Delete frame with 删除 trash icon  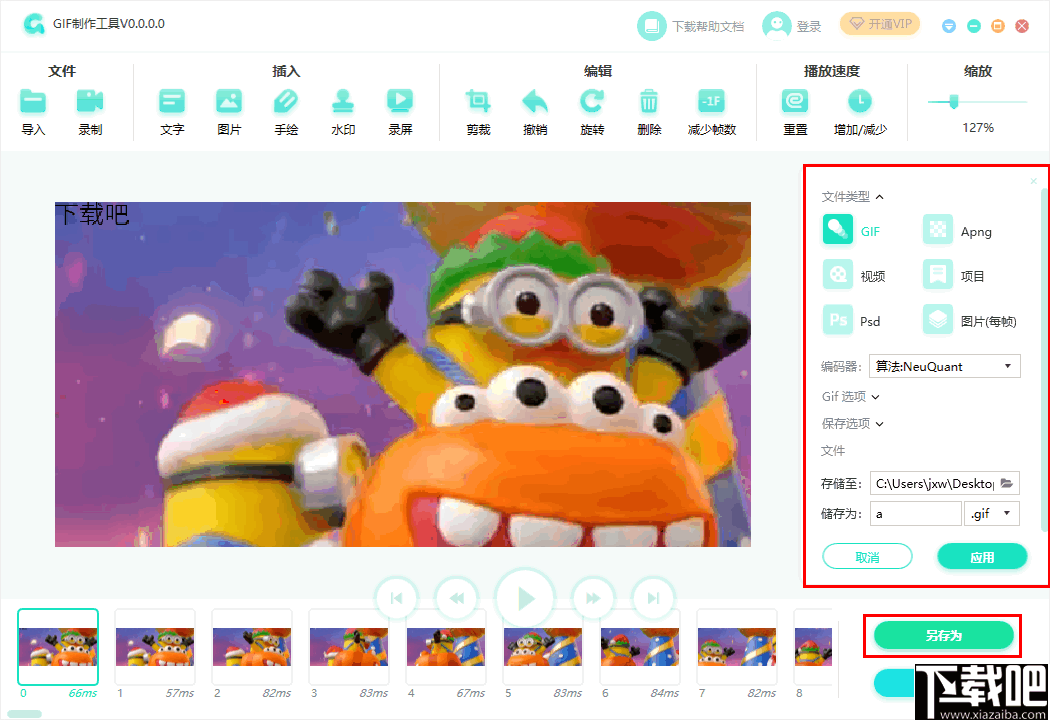point(649,101)
